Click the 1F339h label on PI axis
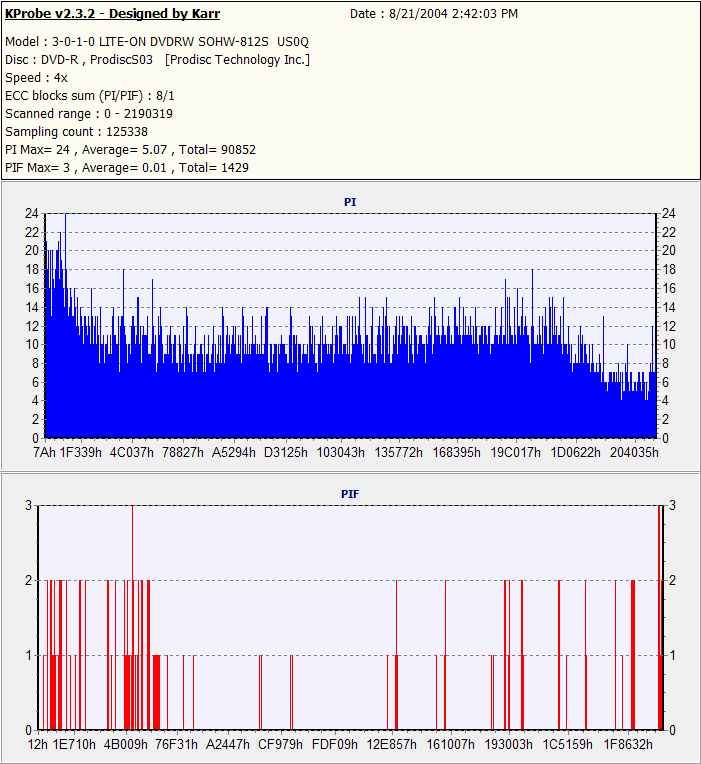This screenshot has width=701, height=764. click(81, 453)
